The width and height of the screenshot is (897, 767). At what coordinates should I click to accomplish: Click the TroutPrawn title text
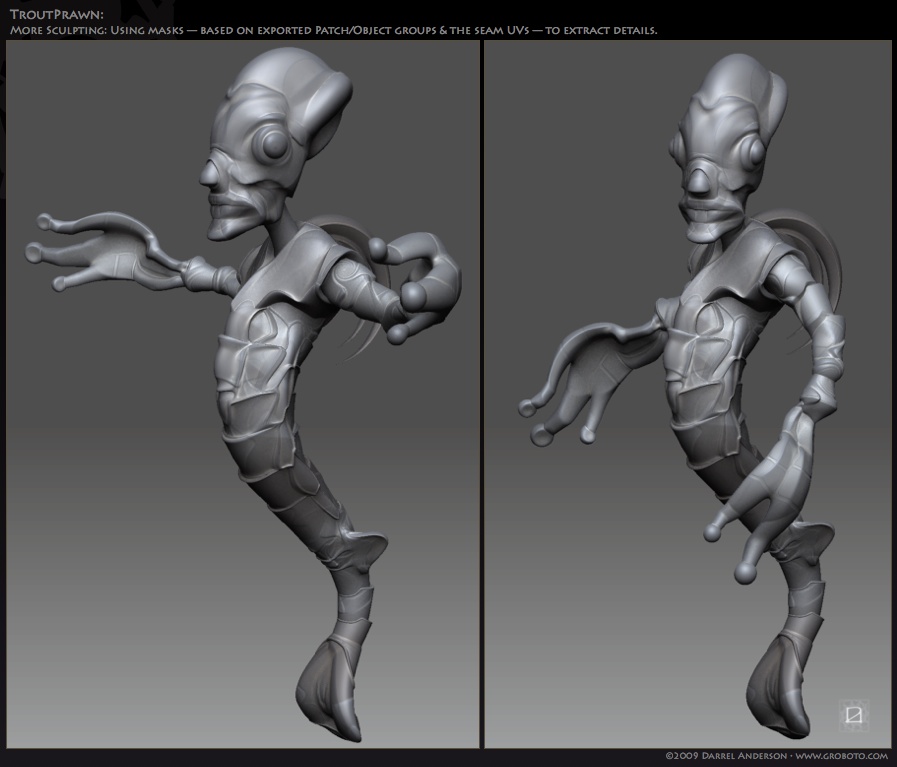57,14
